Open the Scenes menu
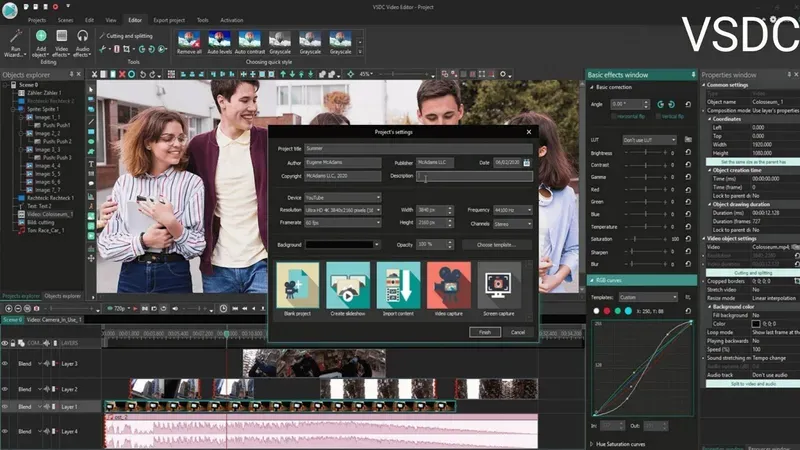This screenshot has height=450, width=800. click(65, 20)
